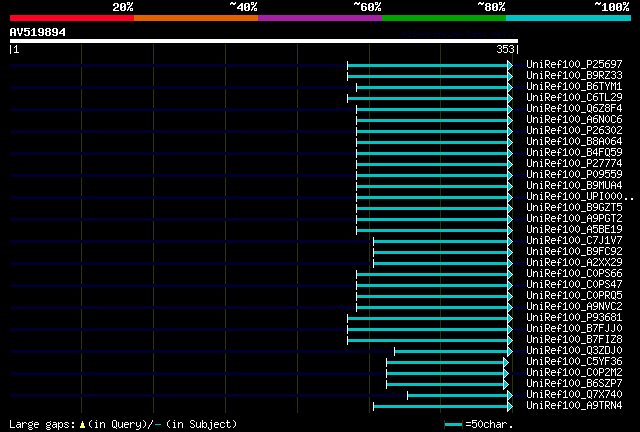This screenshot has width=640, height=432.
Task: Select the UniRef100_B4FQ59 label
Action: click(574, 152)
